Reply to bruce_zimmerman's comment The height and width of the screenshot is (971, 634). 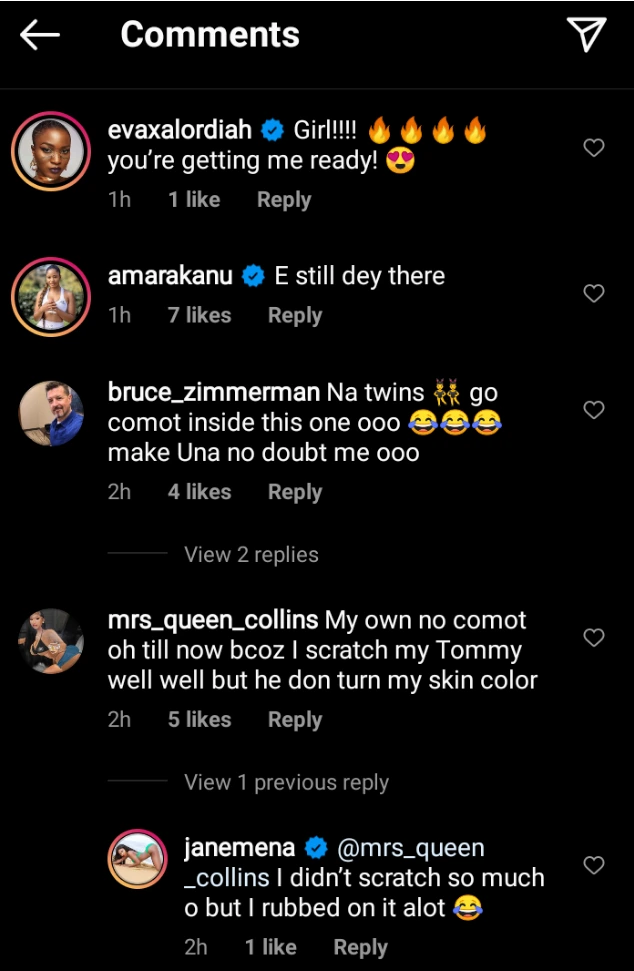[295, 492]
